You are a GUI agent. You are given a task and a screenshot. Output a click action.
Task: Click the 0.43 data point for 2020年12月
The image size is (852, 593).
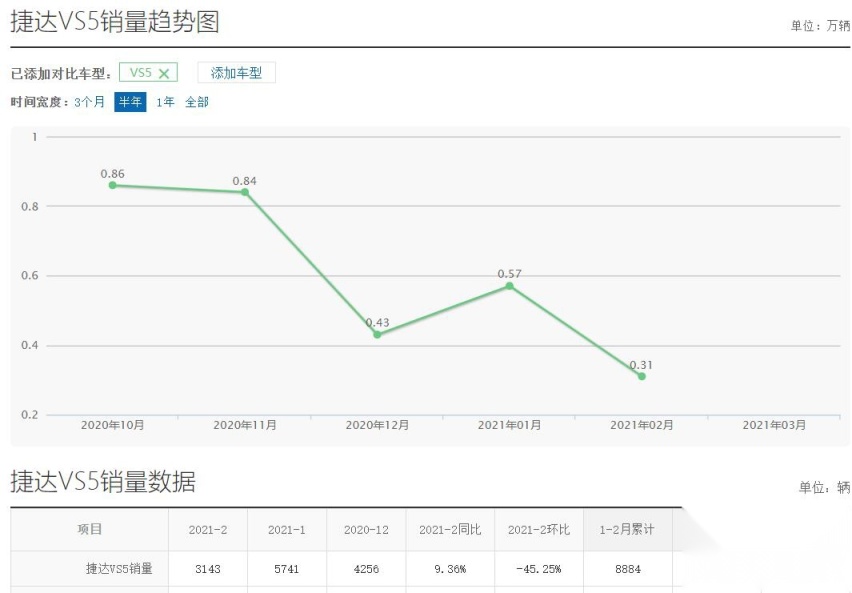coord(377,334)
